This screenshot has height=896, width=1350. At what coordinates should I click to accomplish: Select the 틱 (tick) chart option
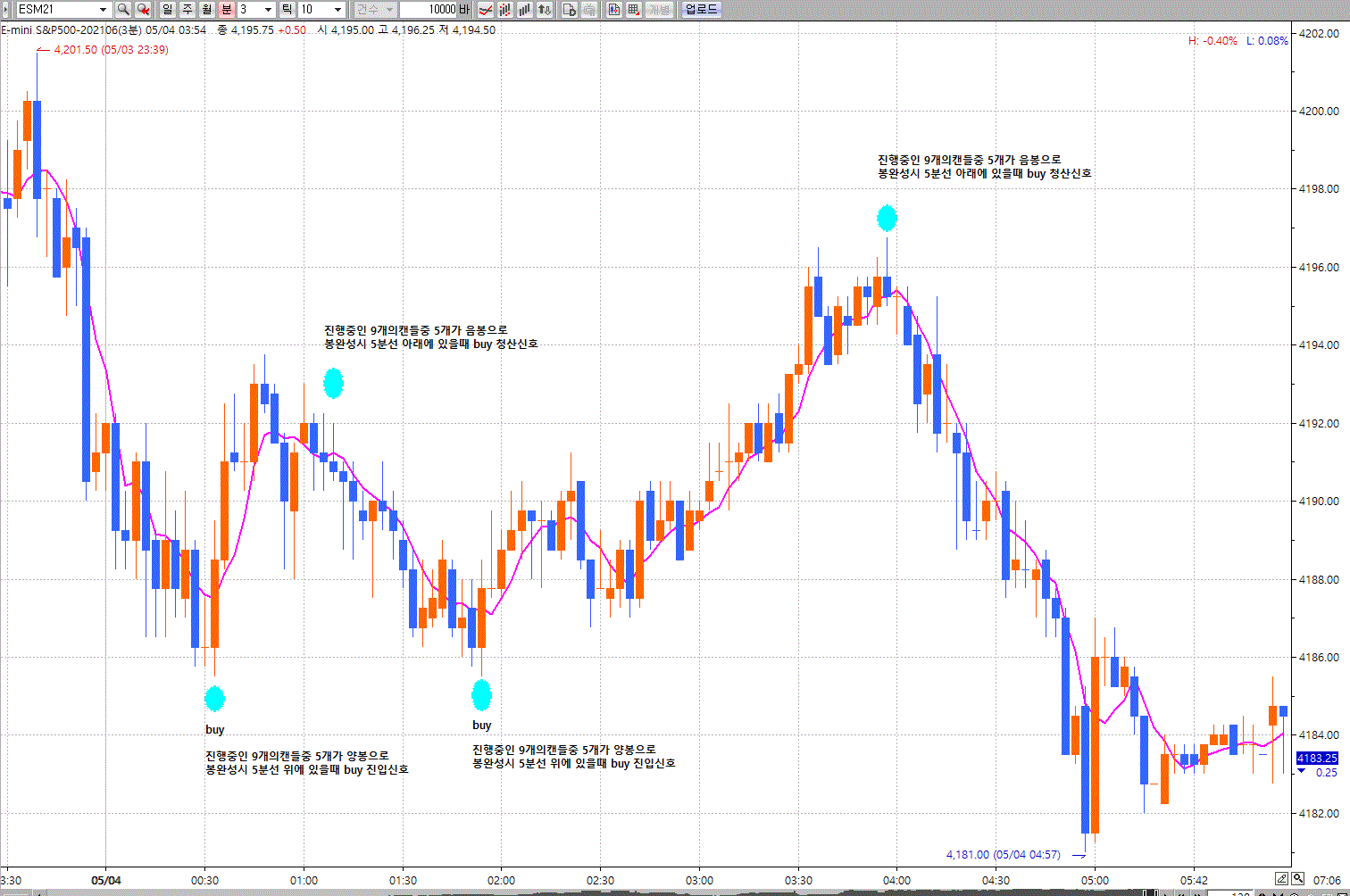pos(287,9)
